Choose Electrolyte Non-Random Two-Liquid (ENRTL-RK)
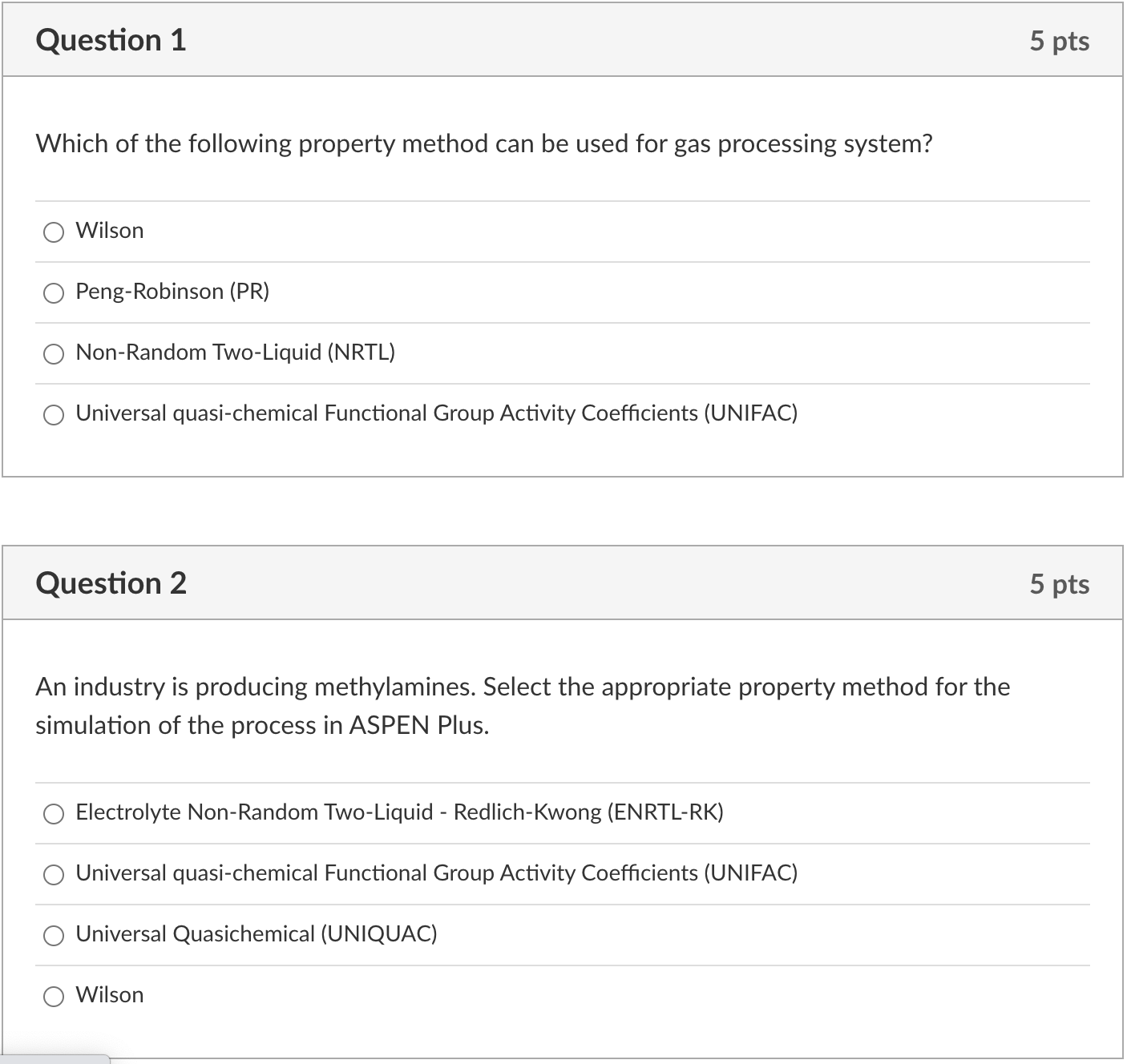 (x=53, y=813)
